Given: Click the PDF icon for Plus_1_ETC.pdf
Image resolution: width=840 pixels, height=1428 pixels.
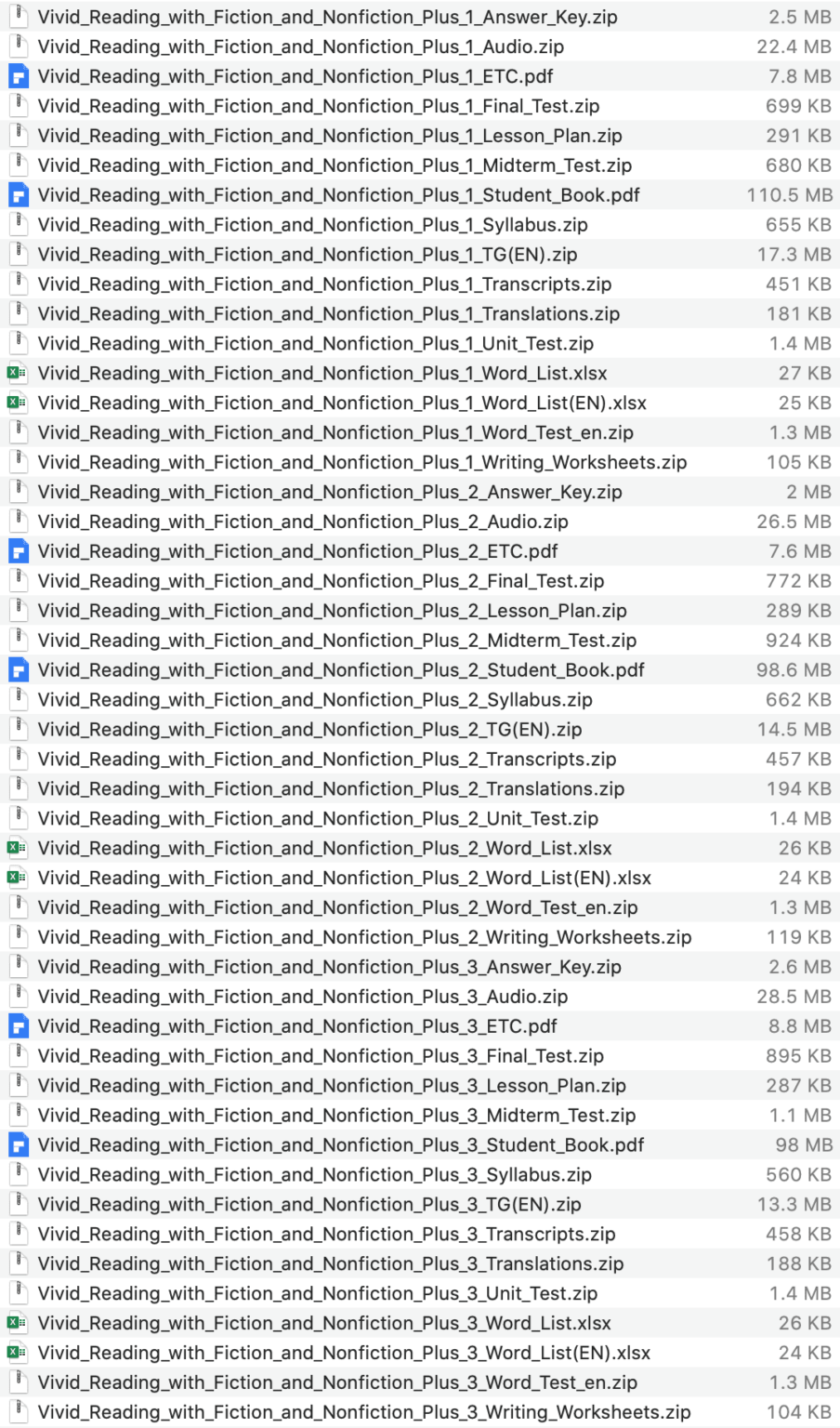Looking at the screenshot, I should pos(18,76).
